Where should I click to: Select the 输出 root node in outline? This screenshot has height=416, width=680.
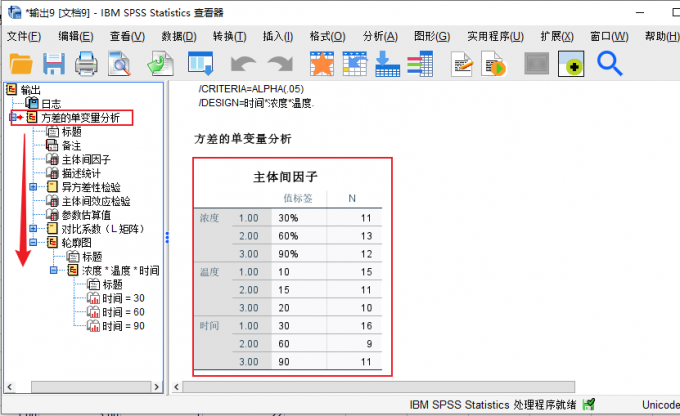[30, 90]
